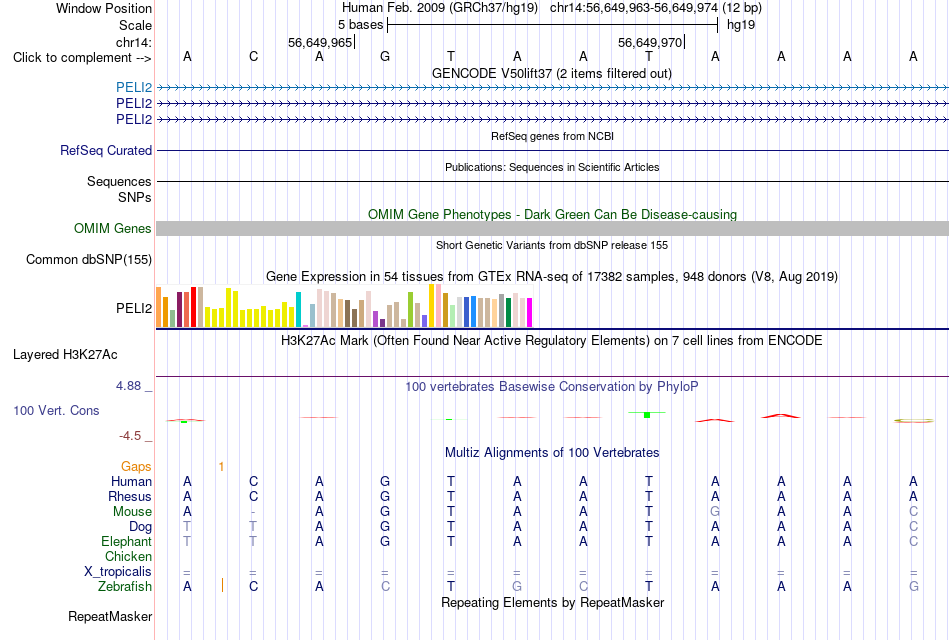Click the "Click to complement -->" label

point(82,58)
